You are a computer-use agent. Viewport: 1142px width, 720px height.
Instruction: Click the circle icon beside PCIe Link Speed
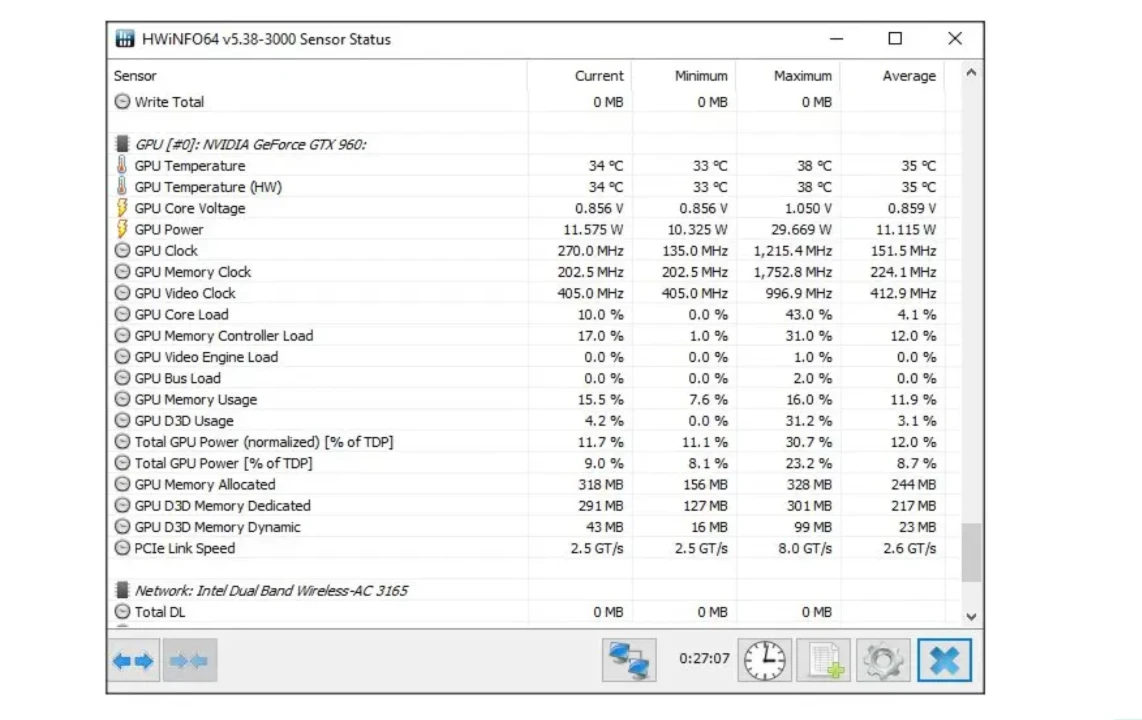pyautogui.click(x=122, y=547)
